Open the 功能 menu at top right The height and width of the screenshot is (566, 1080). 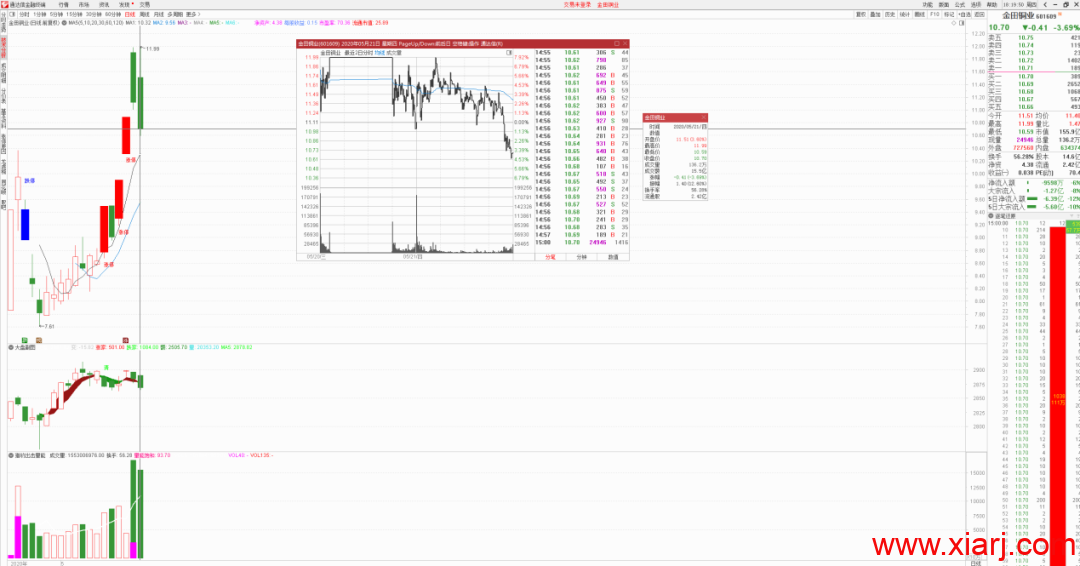[927, 5]
